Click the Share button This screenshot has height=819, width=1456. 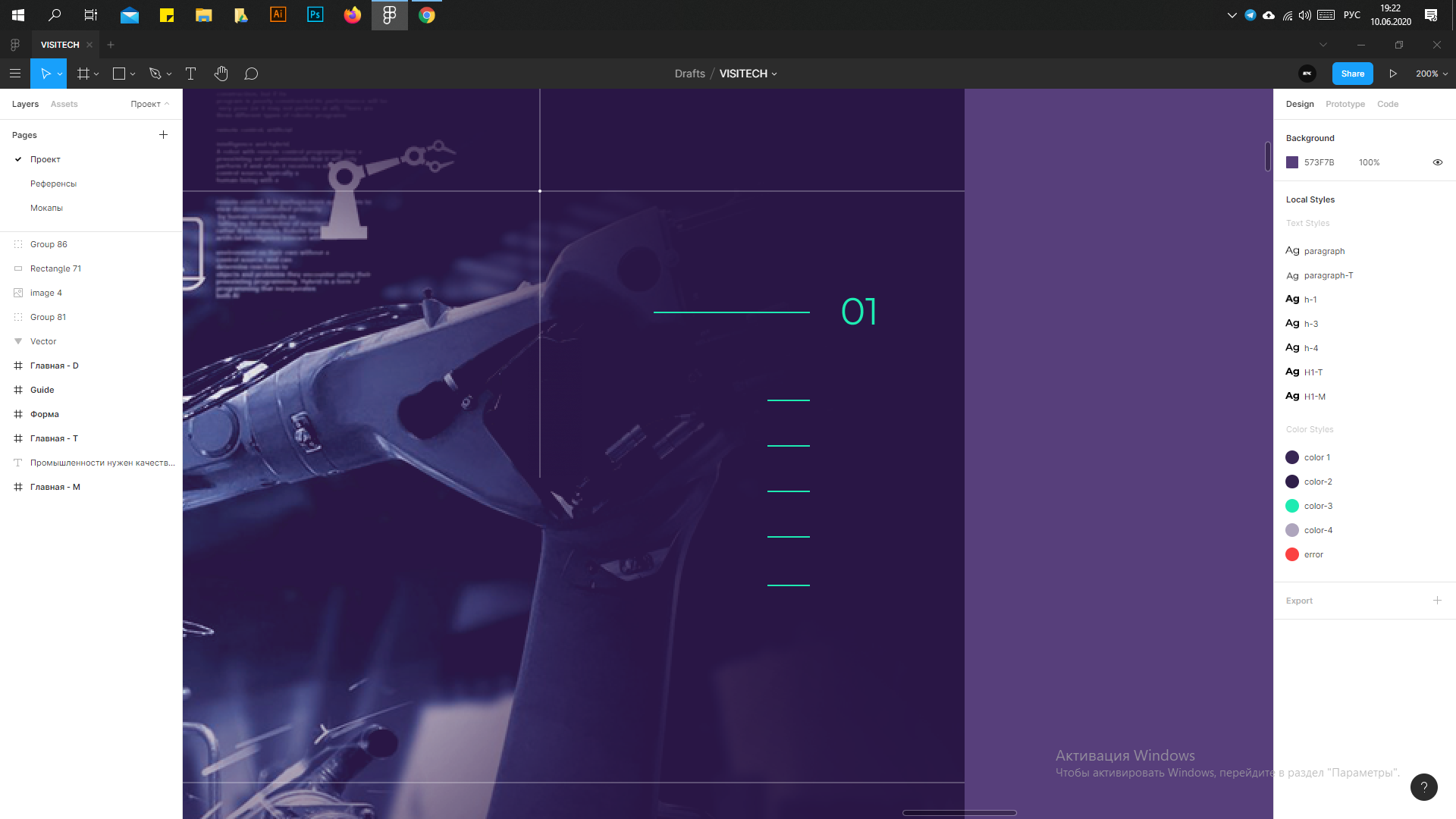[1352, 74]
